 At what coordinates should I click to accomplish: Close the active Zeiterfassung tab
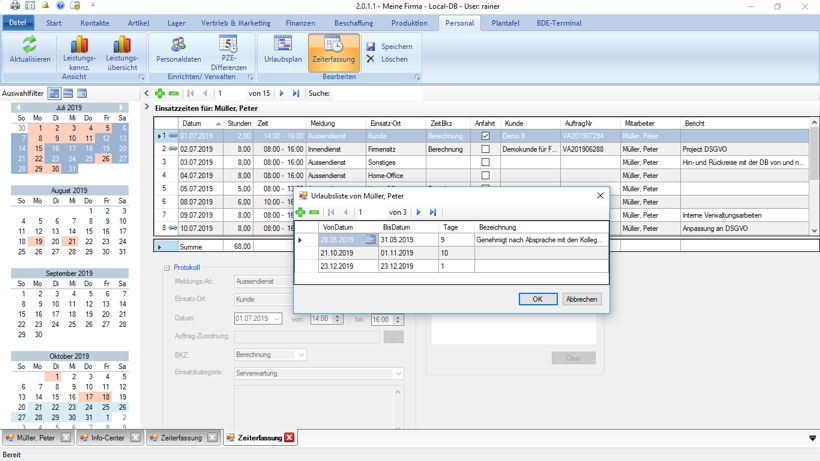point(289,438)
